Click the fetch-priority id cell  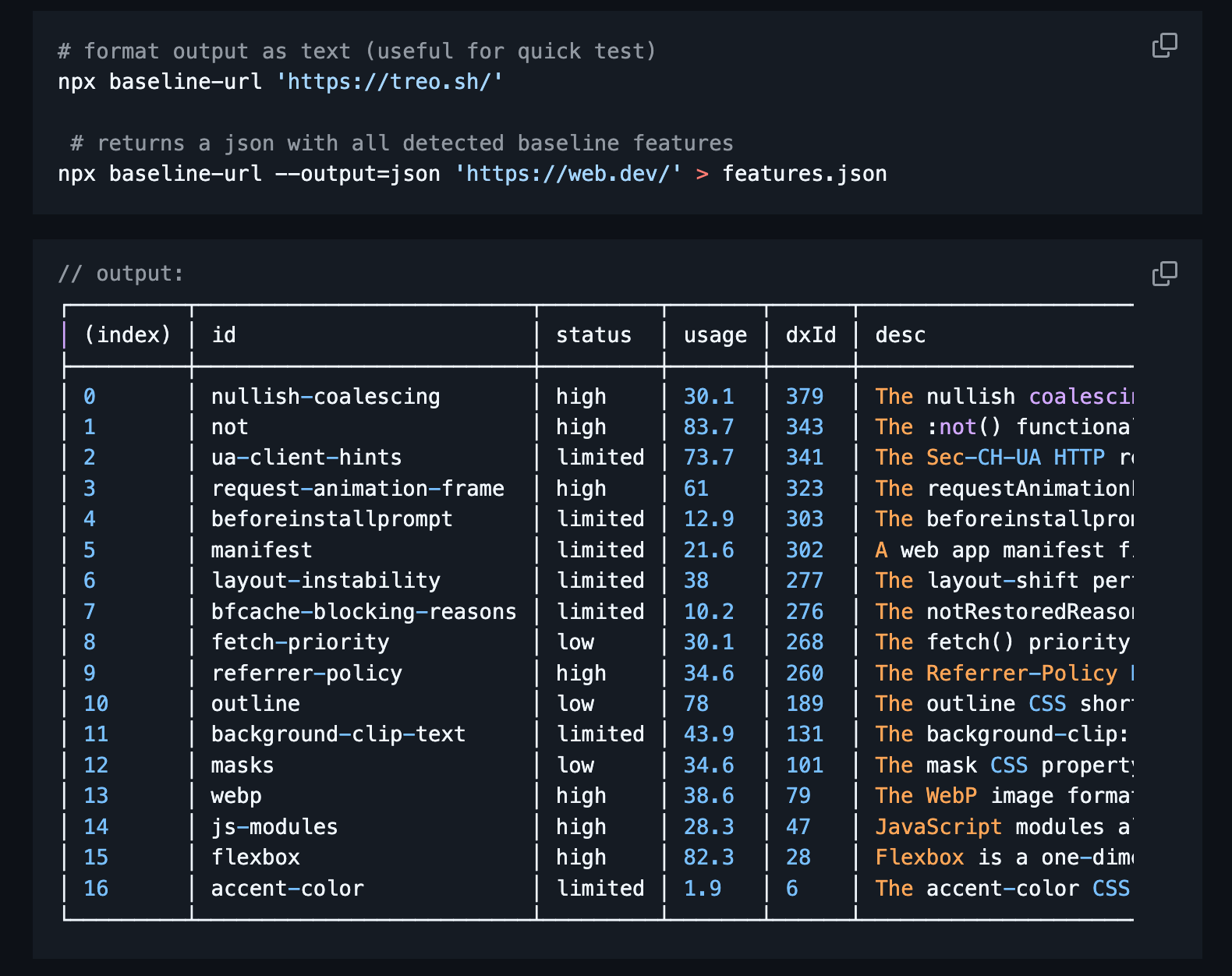300,642
